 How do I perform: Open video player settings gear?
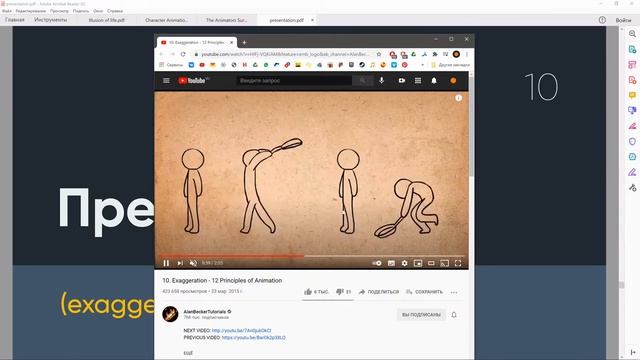404,263
